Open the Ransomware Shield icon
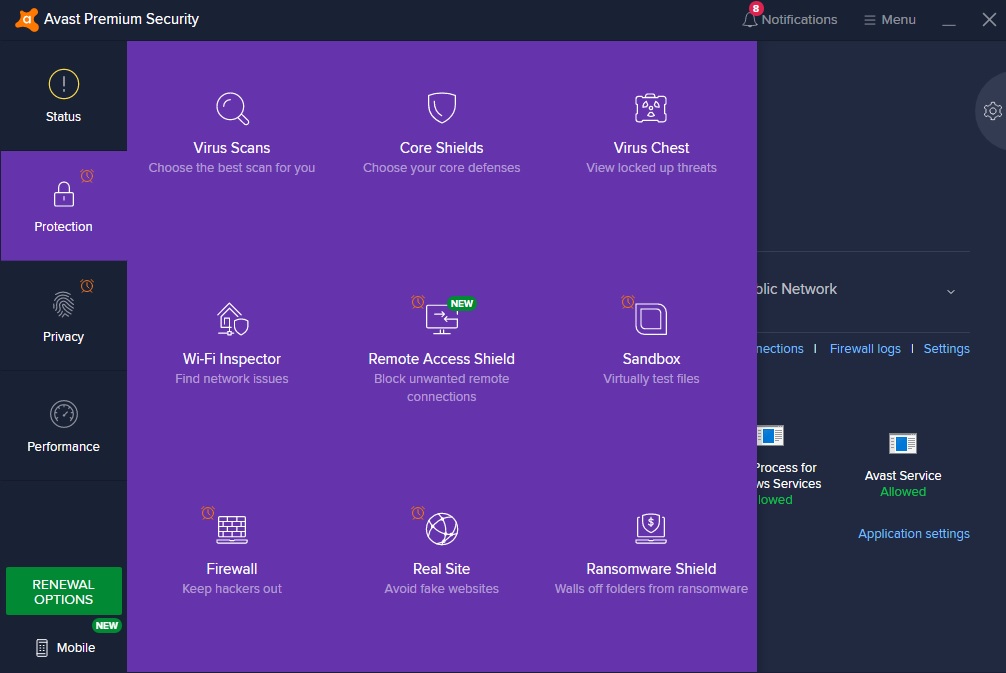1006x673 pixels. click(651, 529)
